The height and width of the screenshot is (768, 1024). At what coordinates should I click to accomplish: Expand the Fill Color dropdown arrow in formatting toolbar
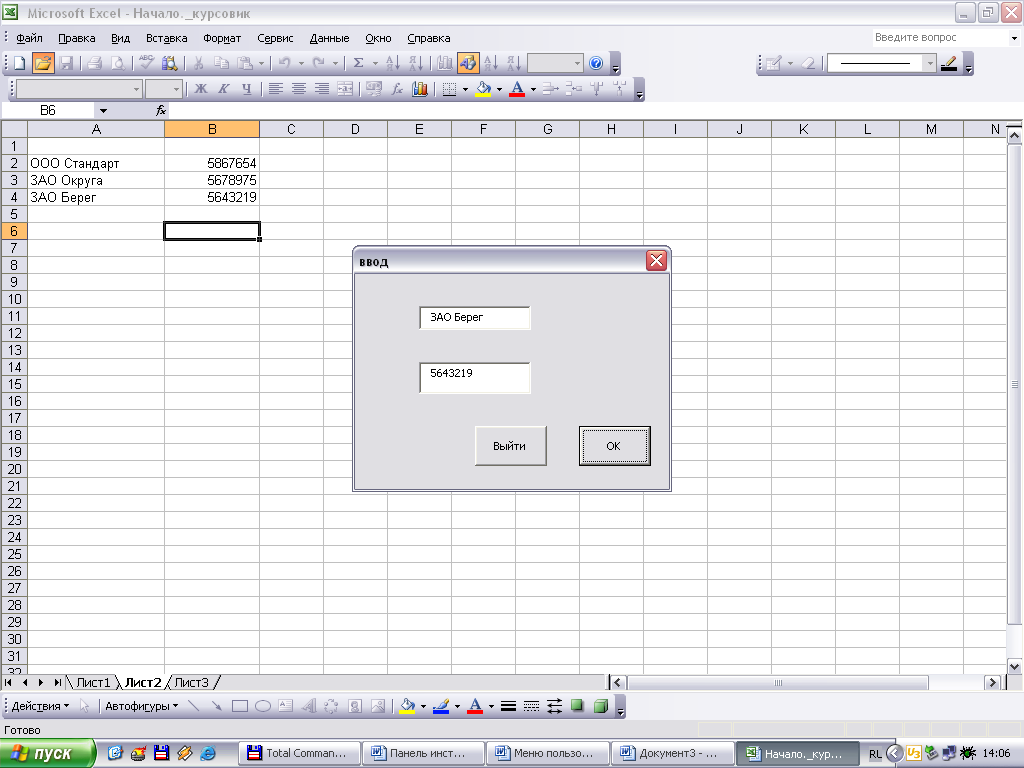(500, 89)
